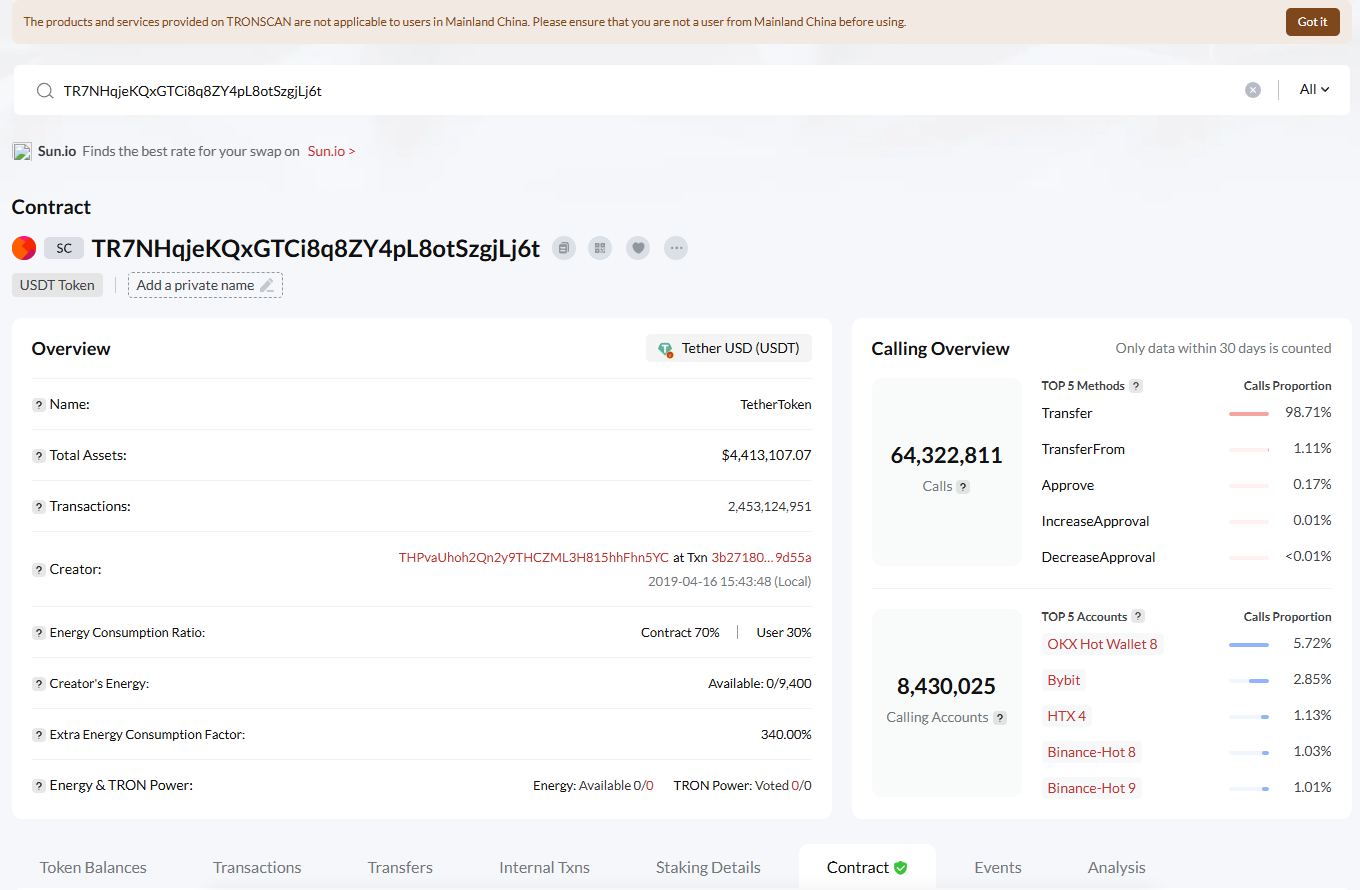
Task: Click the Calls help question mark
Action: 962,486
